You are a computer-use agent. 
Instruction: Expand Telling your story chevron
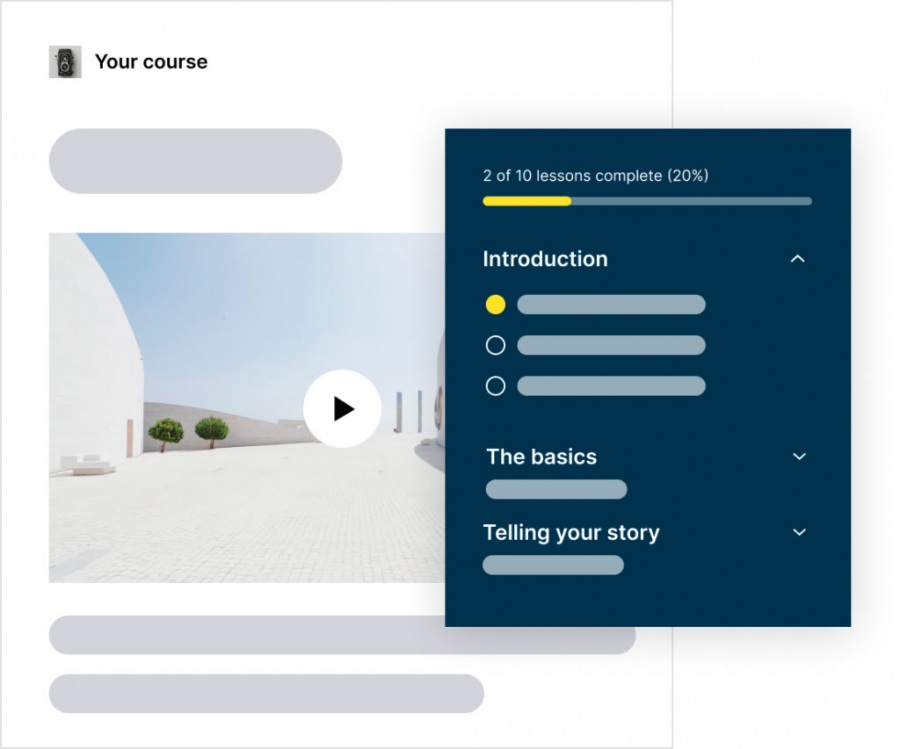(x=799, y=533)
